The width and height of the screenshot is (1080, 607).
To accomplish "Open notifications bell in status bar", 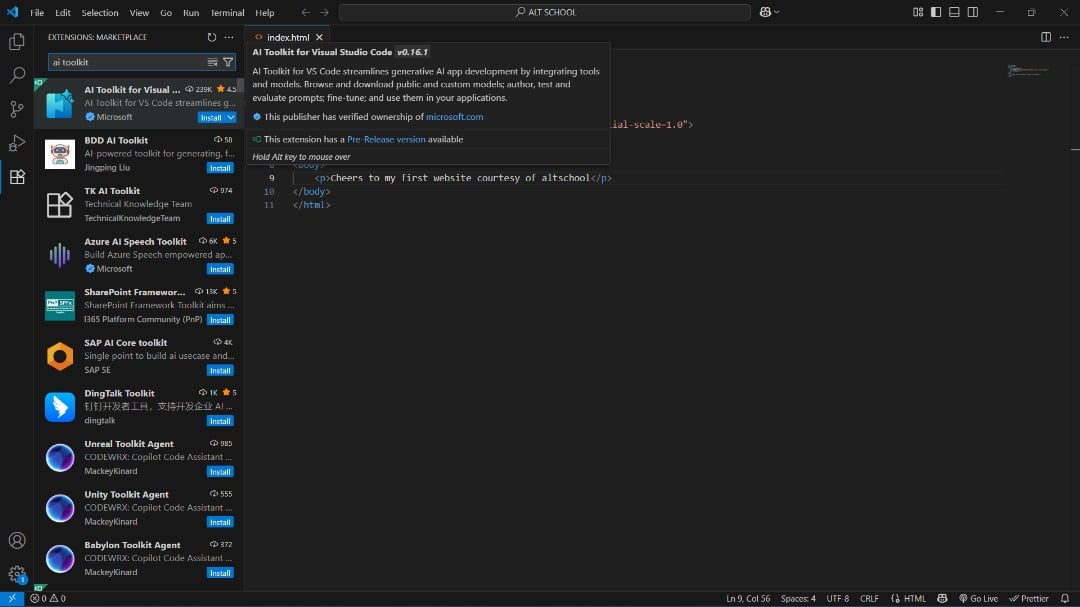I will (x=1065, y=599).
